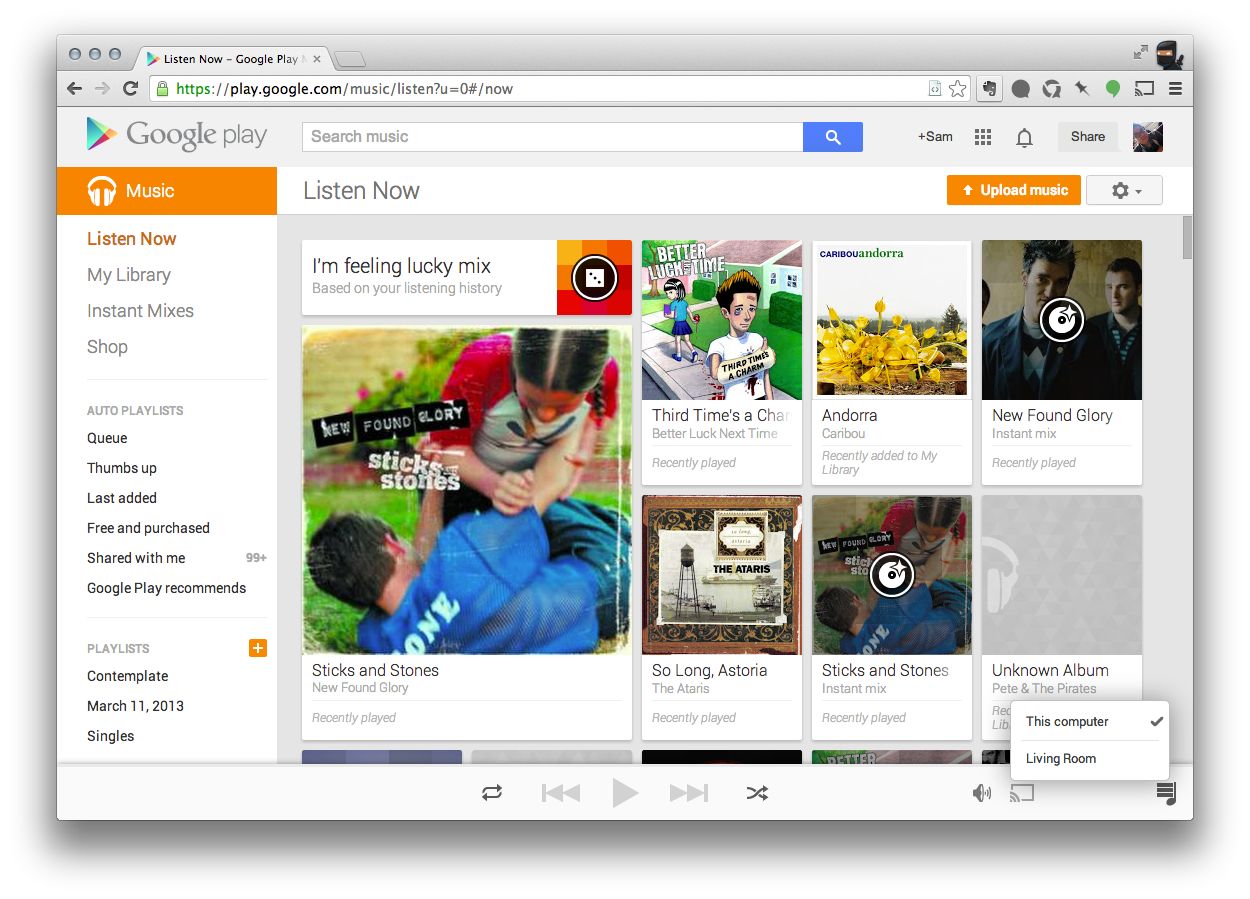
Task: Click the Cast to device icon
Action: [1021, 793]
